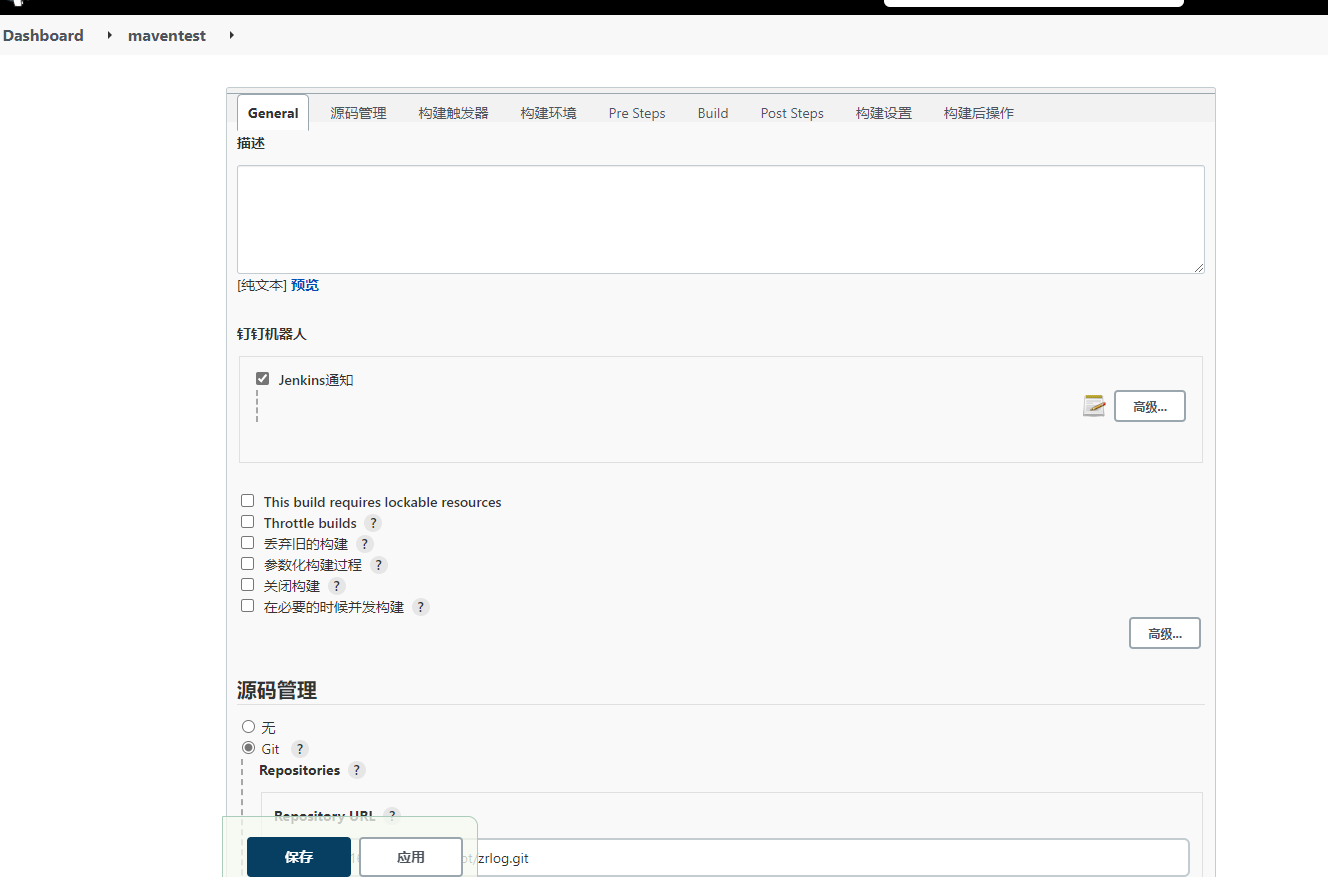Click the 保存 save button
1328x877 pixels.
point(299,857)
